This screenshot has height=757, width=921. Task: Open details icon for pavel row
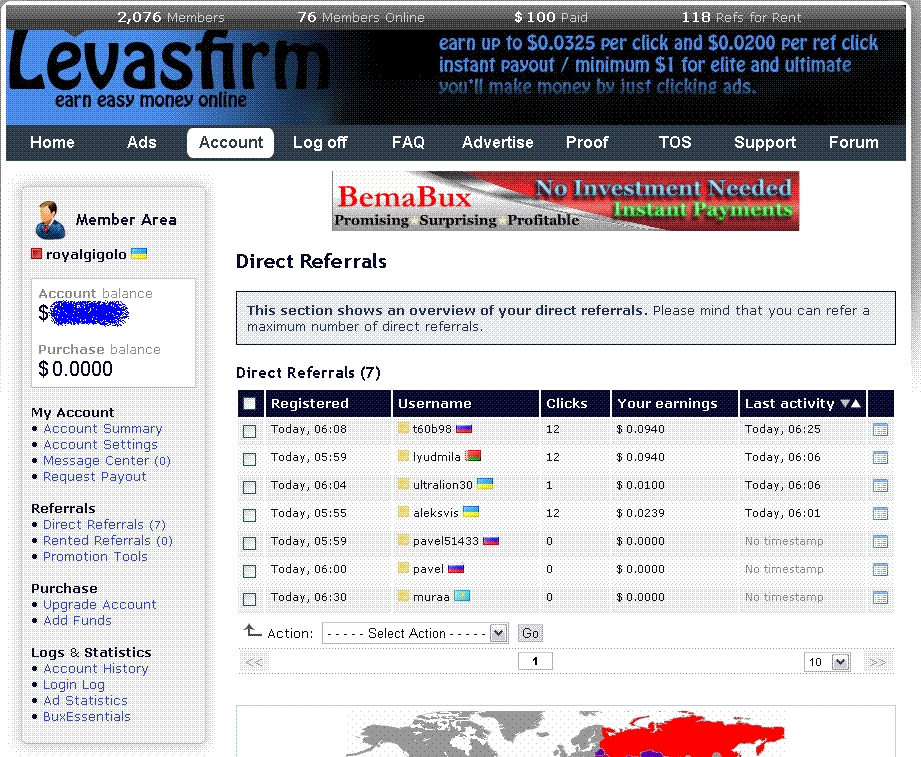pos(880,570)
